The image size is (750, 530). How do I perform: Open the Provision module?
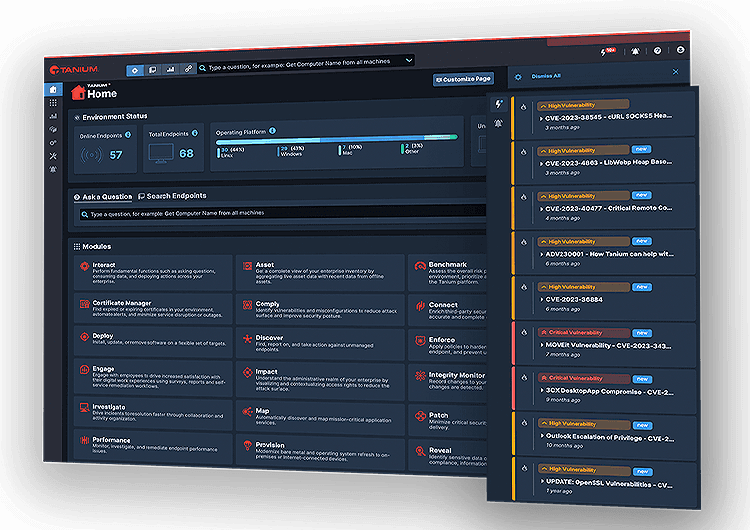[x=320, y=452]
